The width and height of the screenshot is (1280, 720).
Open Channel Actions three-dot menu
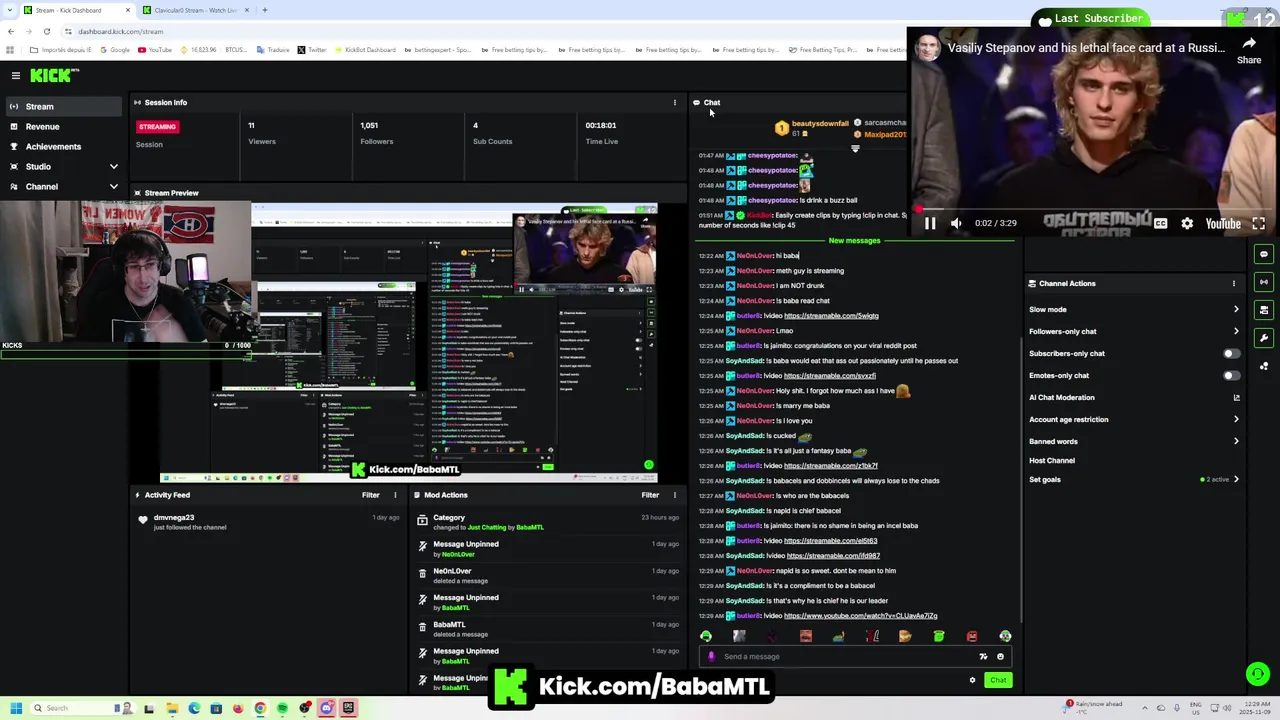pos(1233,283)
